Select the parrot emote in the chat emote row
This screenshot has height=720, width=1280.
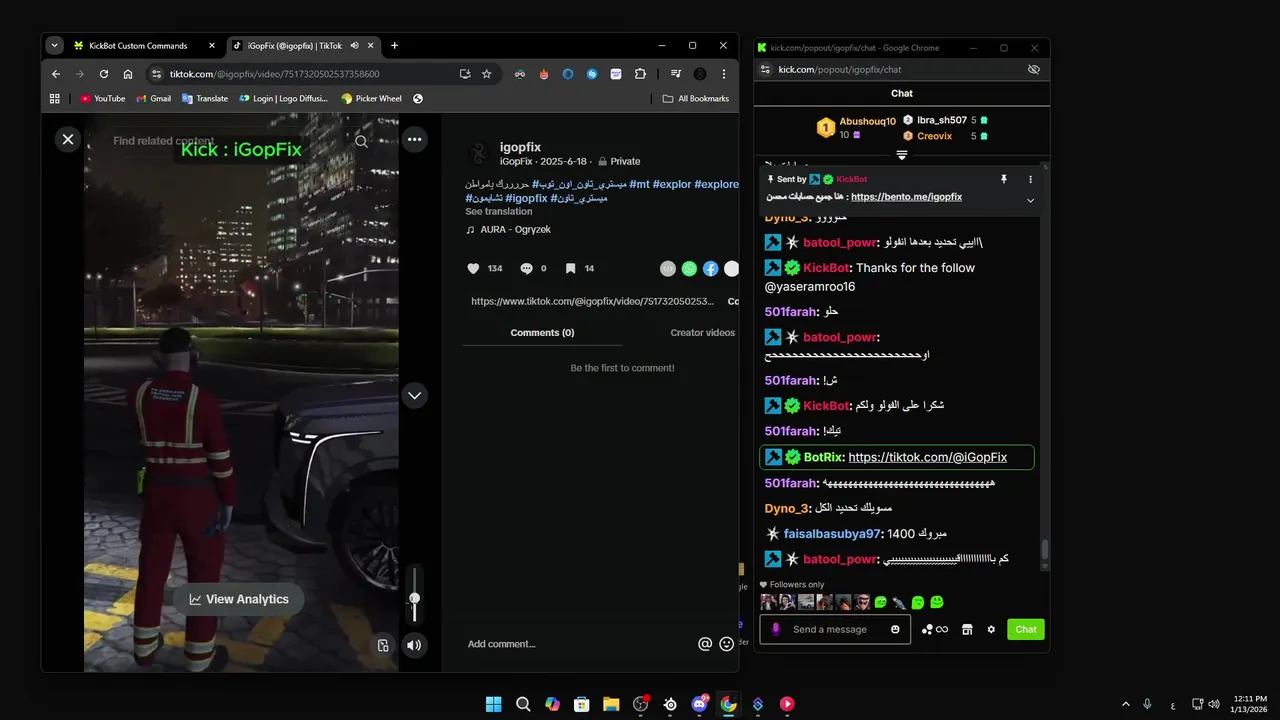tap(899, 602)
